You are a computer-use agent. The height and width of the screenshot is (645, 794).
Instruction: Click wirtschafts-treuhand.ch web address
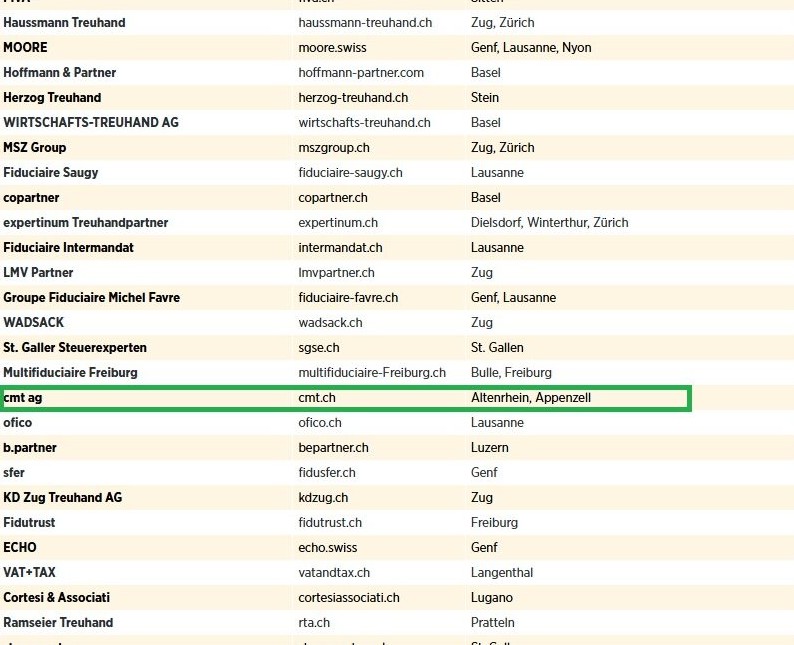364,123
